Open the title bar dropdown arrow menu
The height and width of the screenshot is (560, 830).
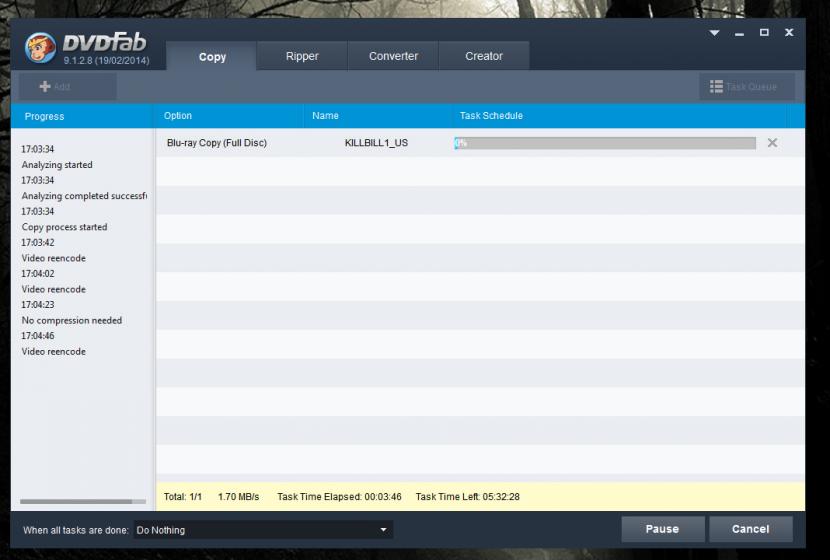[x=714, y=33]
